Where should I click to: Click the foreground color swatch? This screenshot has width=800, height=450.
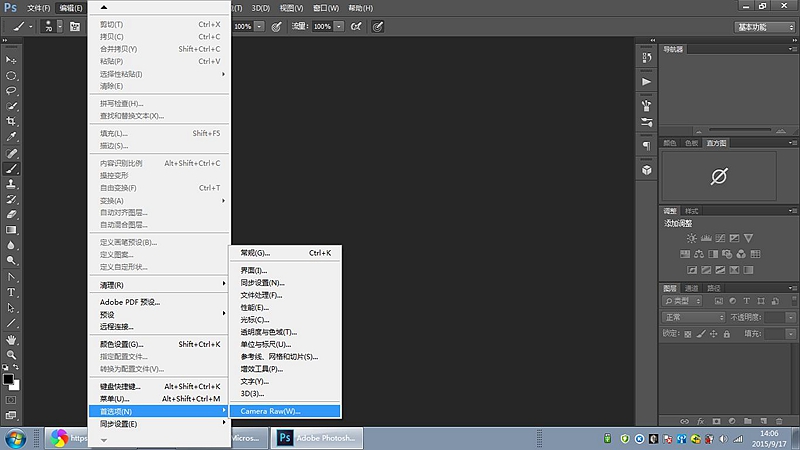coord(8,380)
